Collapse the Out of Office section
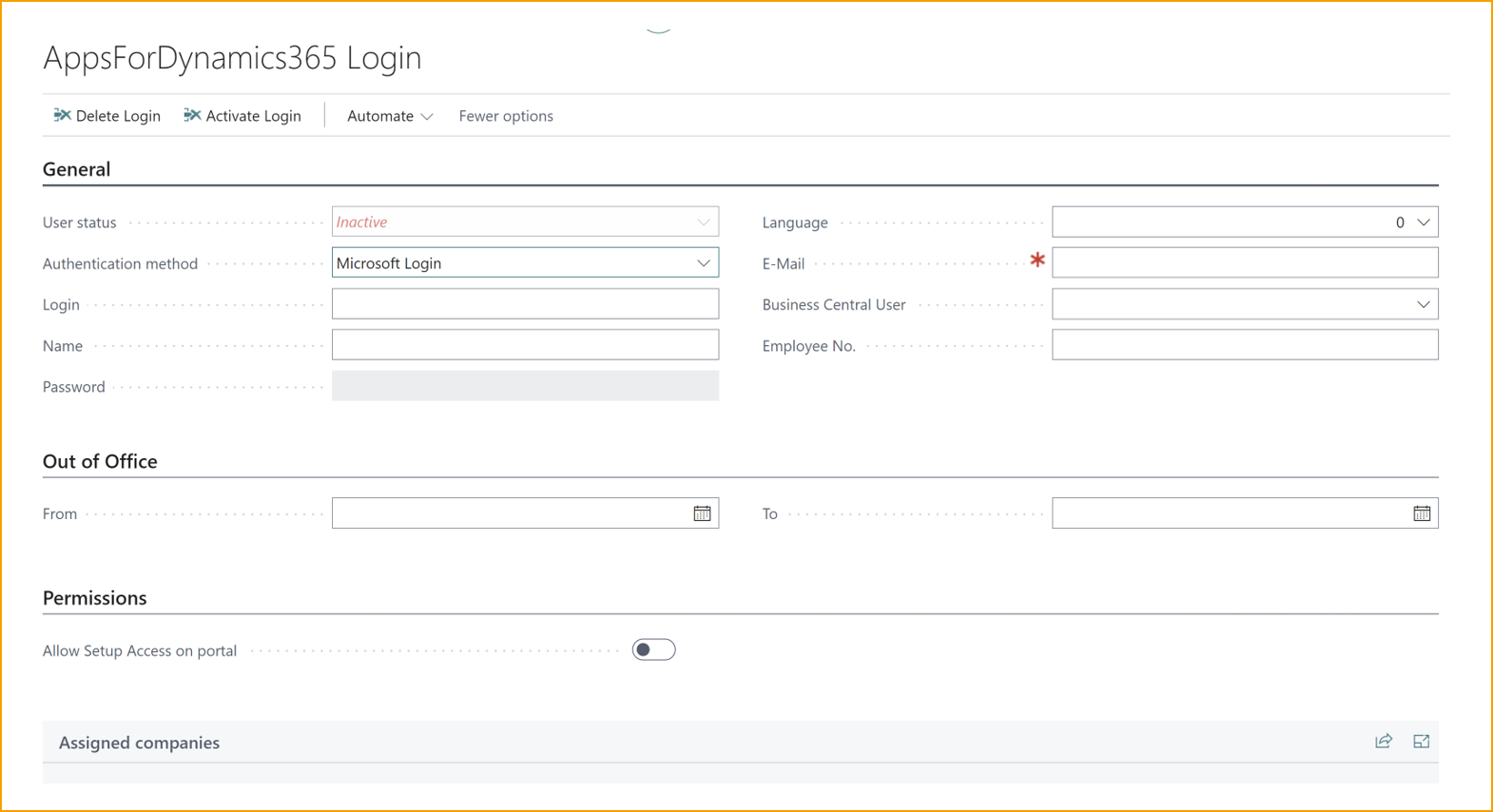1493x812 pixels. [x=100, y=461]
